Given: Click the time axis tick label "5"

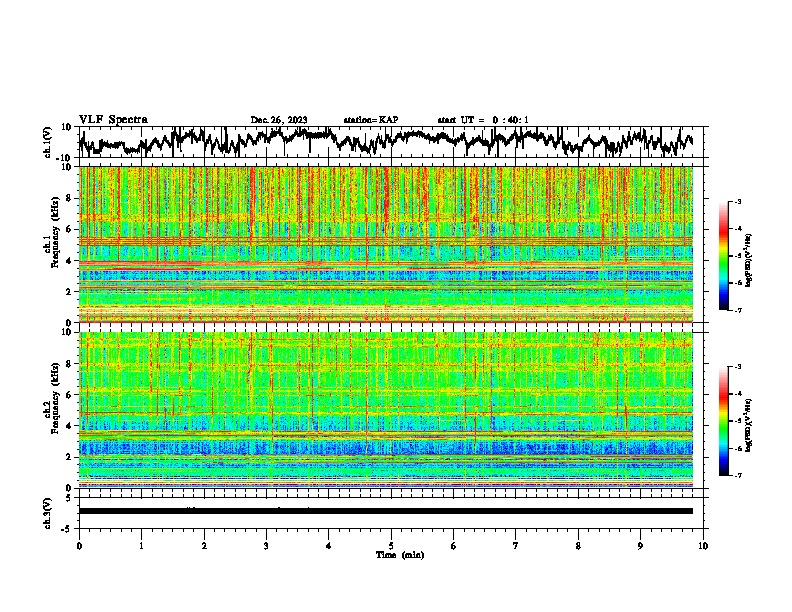Looking at the screenshot, I should (x=391, y=546).
